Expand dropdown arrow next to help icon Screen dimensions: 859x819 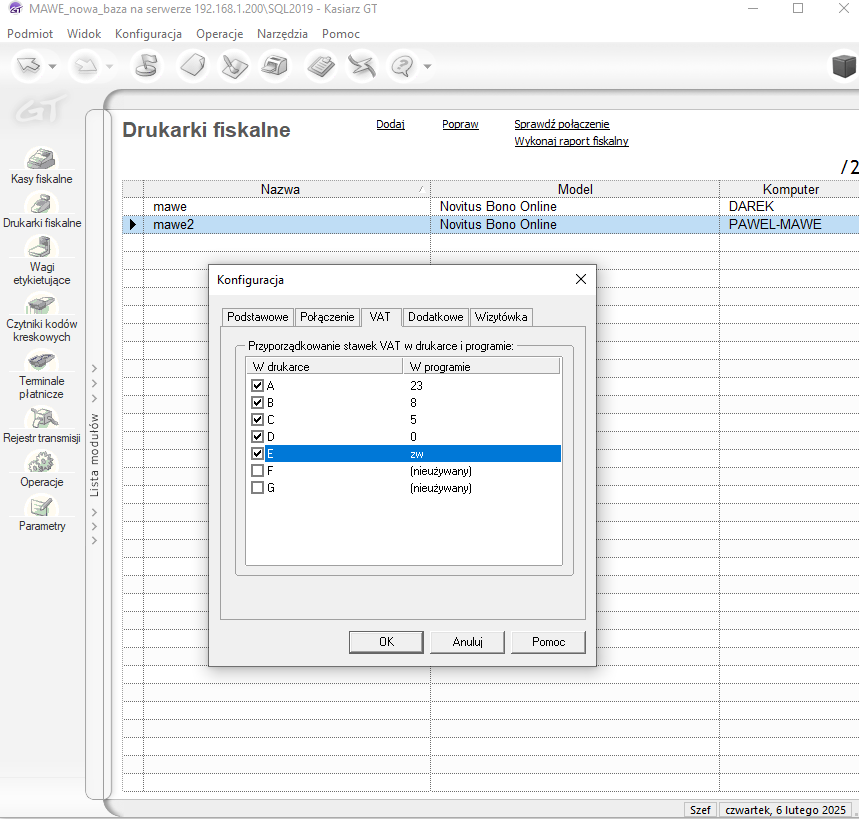coord(428,67)
